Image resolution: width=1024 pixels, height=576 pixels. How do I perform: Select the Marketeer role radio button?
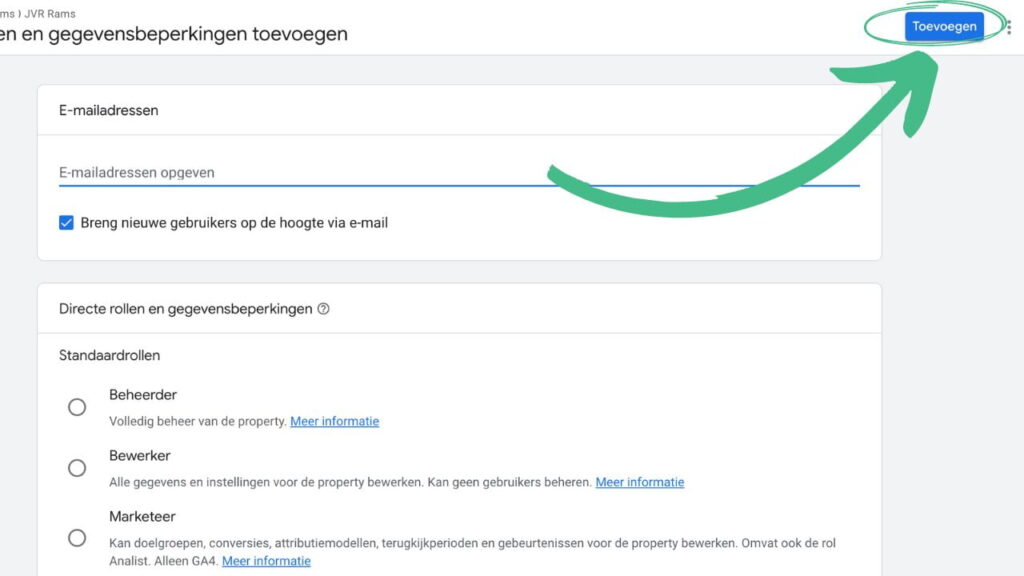77,537
